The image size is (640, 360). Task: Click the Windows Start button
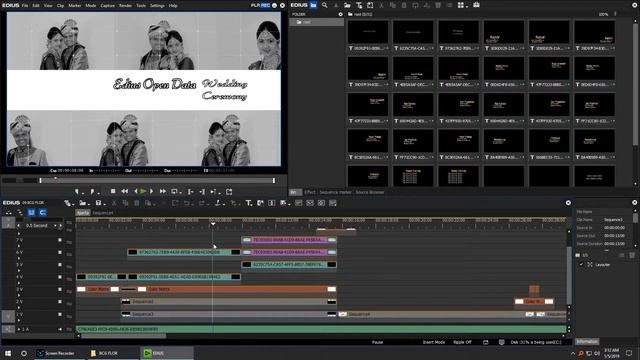pos(8,353)
